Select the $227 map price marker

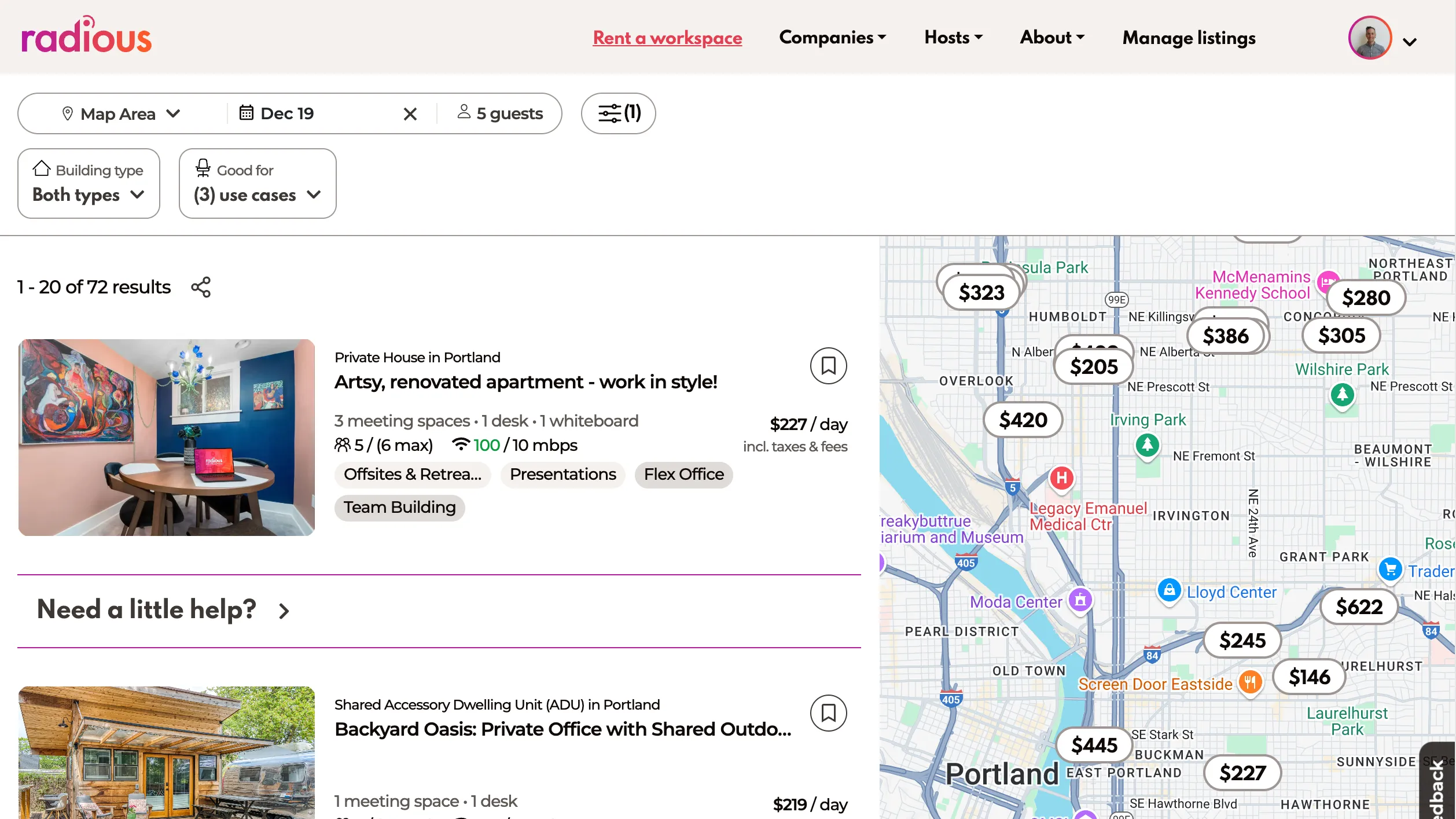click(x=1242, y=773)
